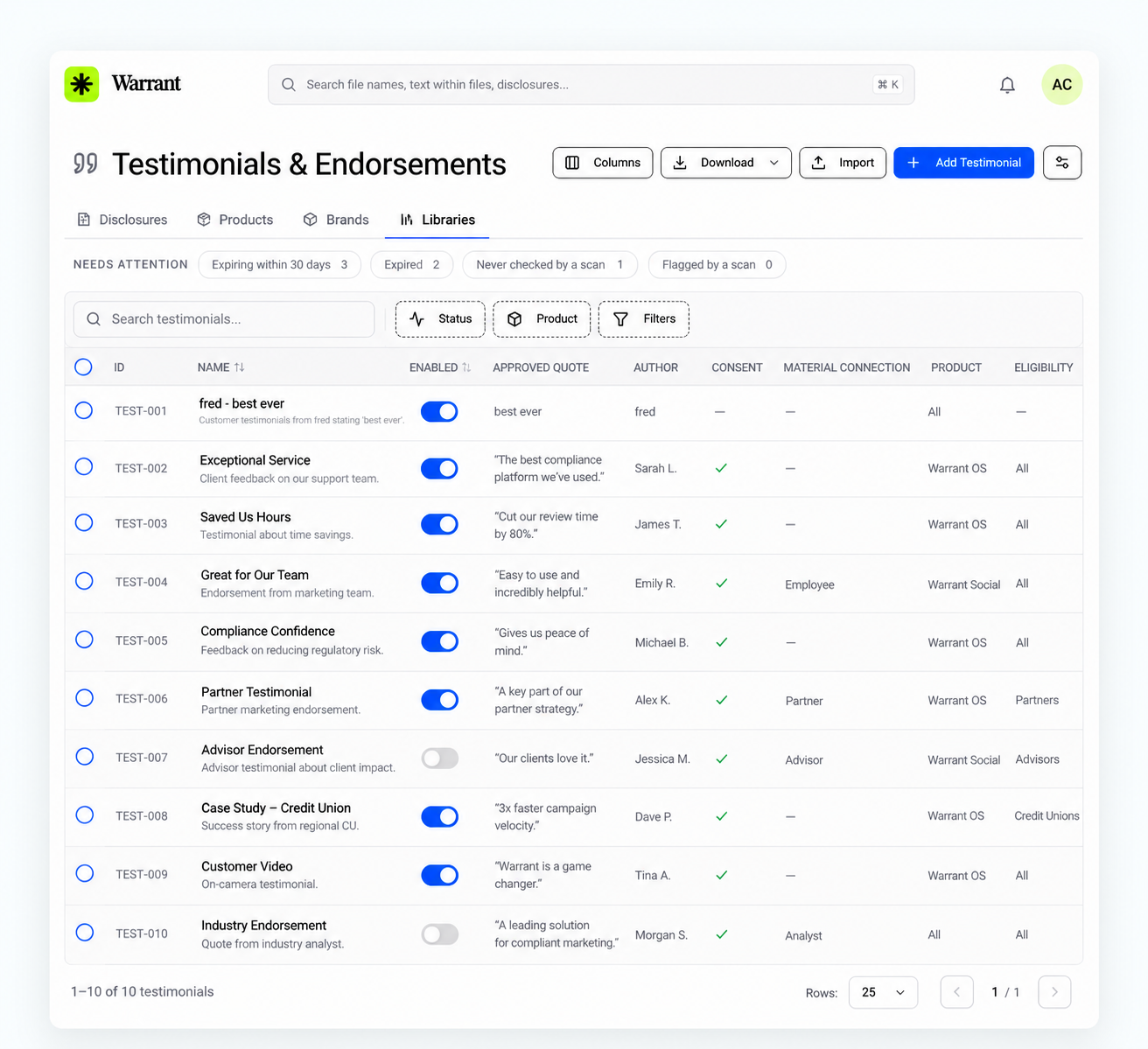Click the Import button
Image resolution: width=1148 pixels, height=1049 pixels.
pos(843,163)
